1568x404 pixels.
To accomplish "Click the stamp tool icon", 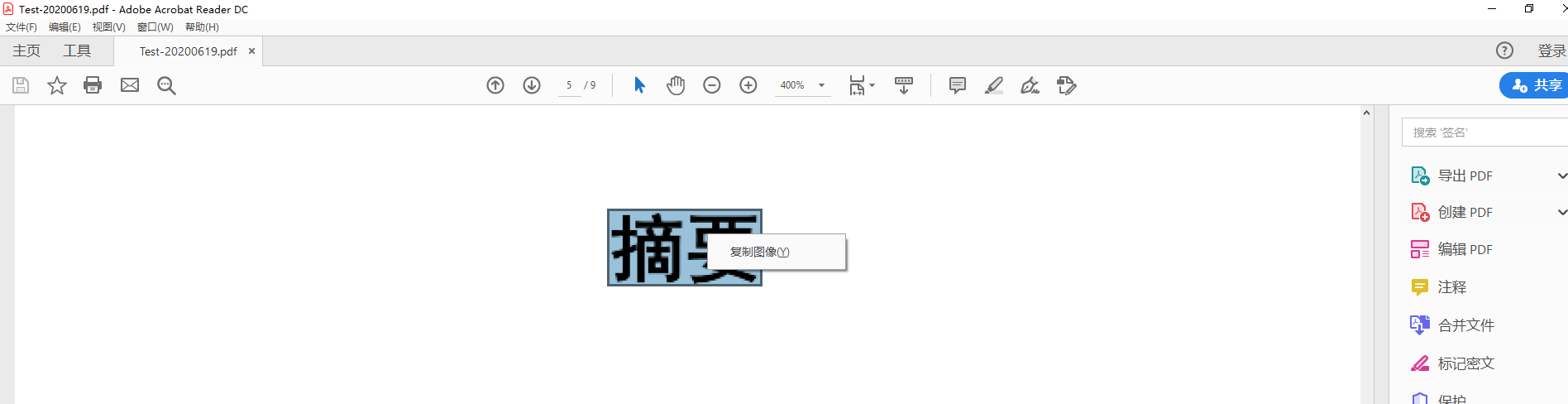I will coord(1067,85).
